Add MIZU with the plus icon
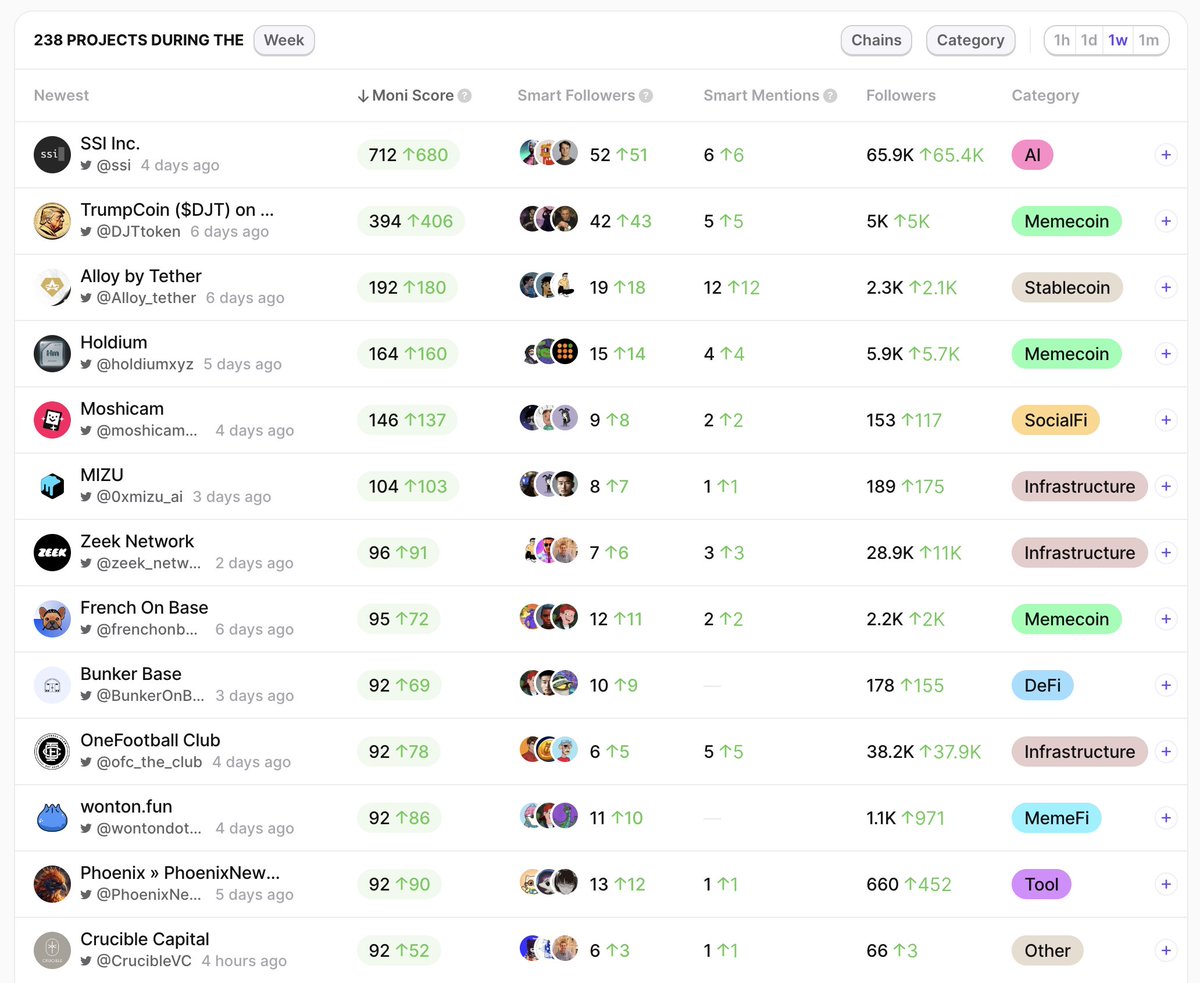Image resolution: width=1200 pixels, height=983 pixels. point(1166,486)
